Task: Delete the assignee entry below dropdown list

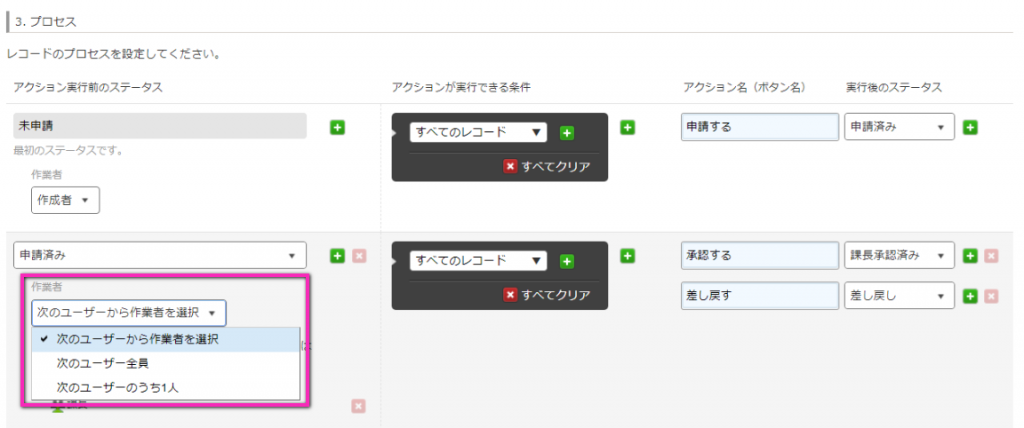Action: click(359, 406)
